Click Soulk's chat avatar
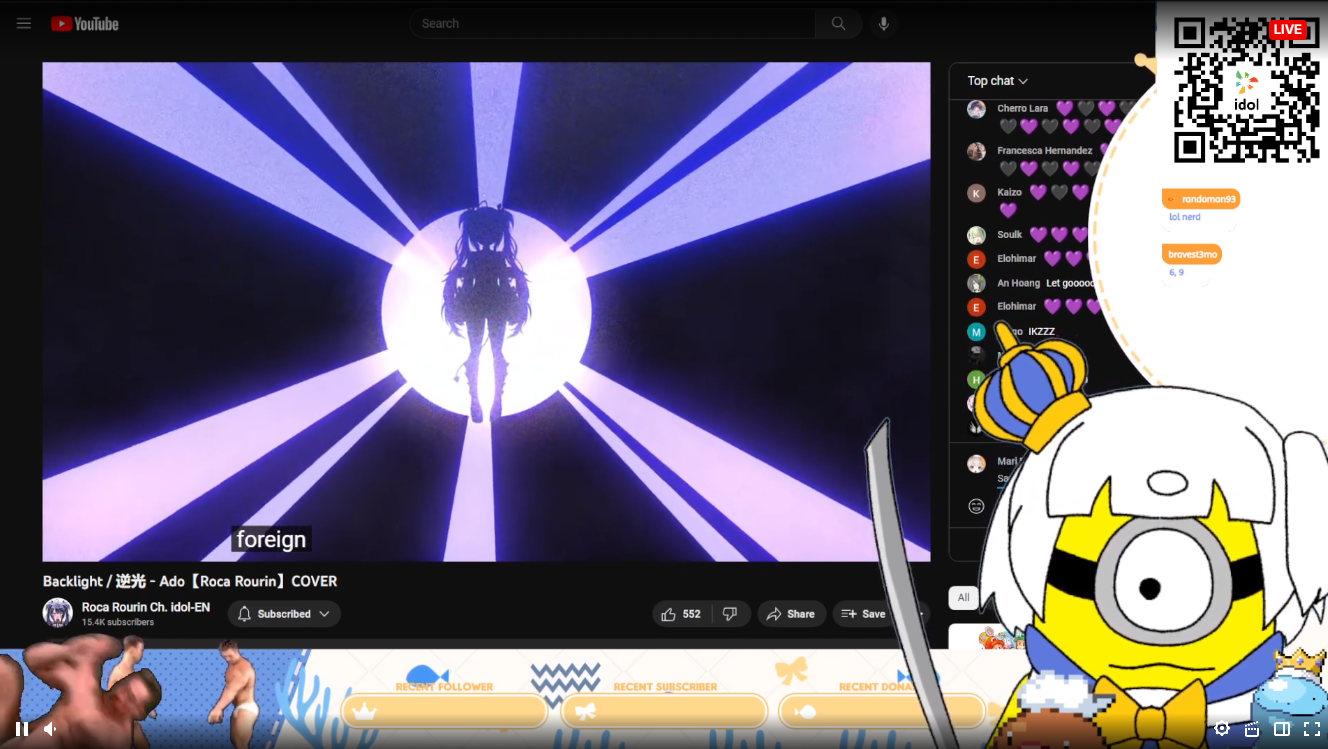The width and height of the screenshot is (1328, 749). coord(977,235)
